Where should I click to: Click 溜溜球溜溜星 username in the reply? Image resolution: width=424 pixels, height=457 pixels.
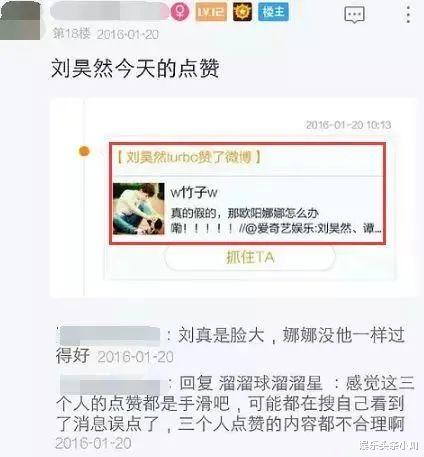(x=270, y=383)
